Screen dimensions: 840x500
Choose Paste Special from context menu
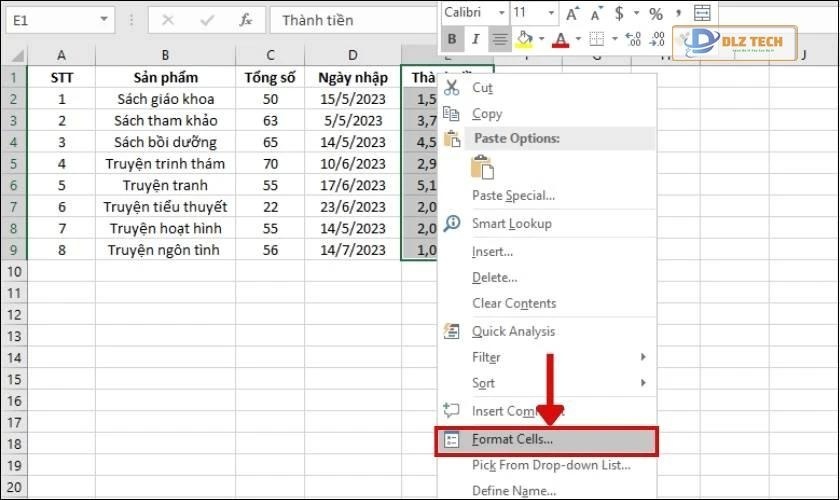(546, 196)
